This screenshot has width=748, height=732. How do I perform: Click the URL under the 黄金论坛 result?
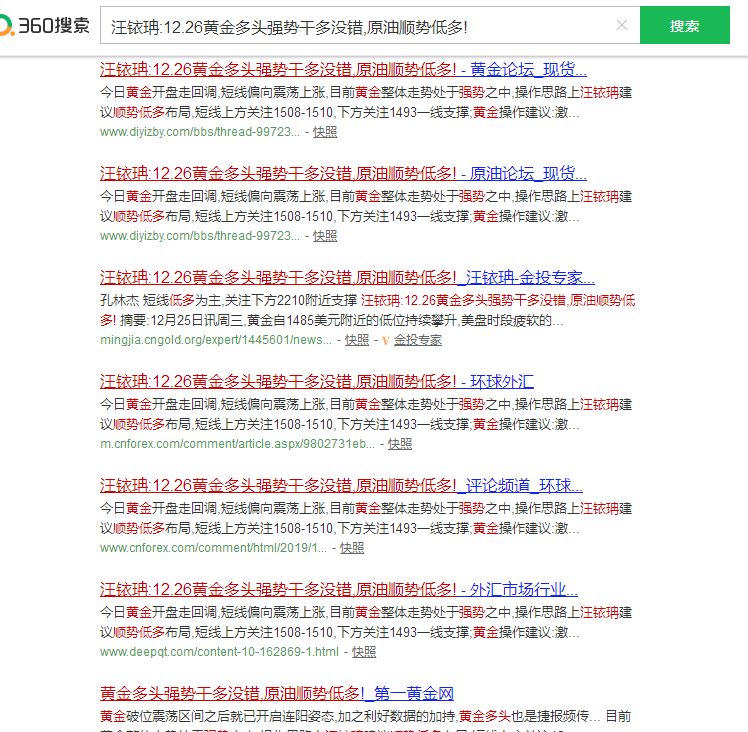click(200, 132)
